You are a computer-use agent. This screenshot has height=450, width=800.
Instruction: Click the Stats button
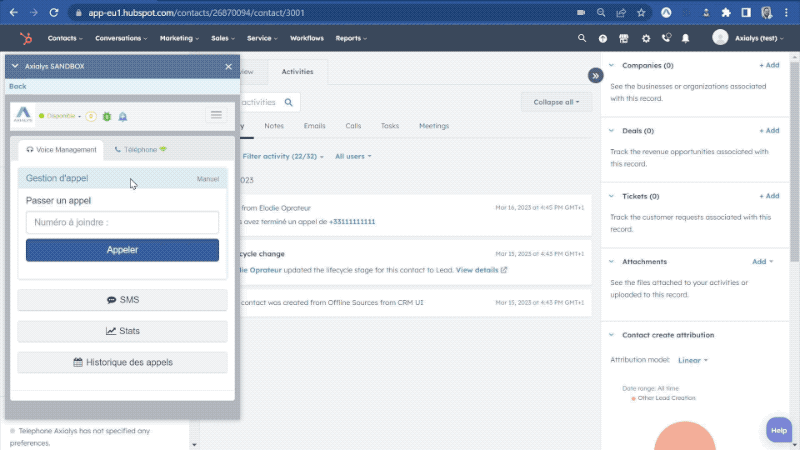[x=122, y=331]
